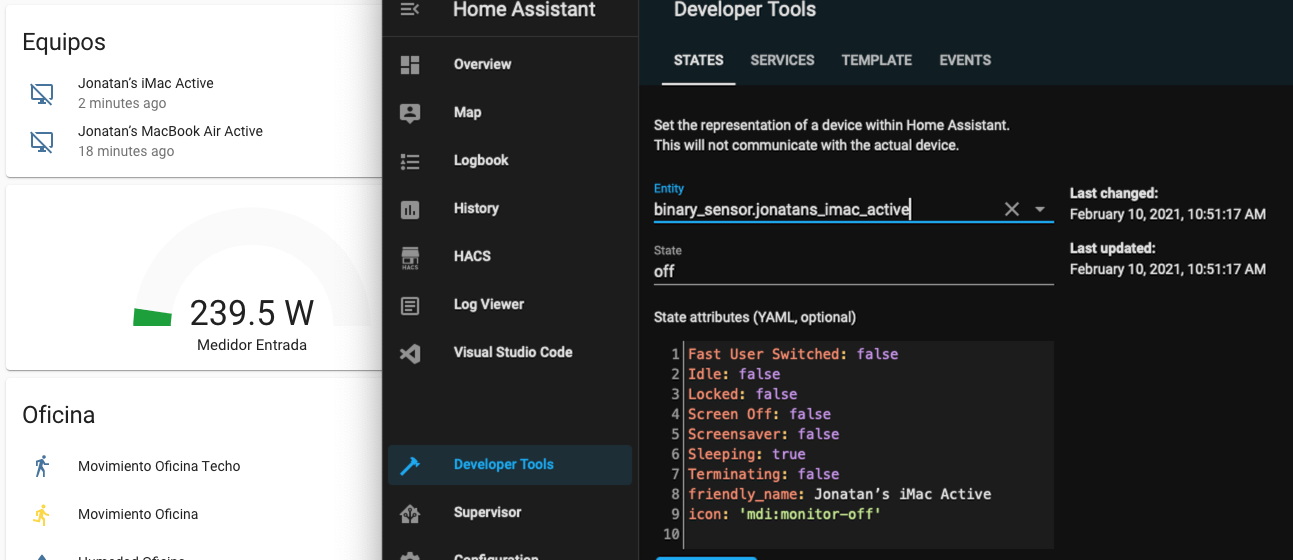This screenshot has height=560, width=1293.
Task: Click the HACS store icon
Action: click(410, 257)
